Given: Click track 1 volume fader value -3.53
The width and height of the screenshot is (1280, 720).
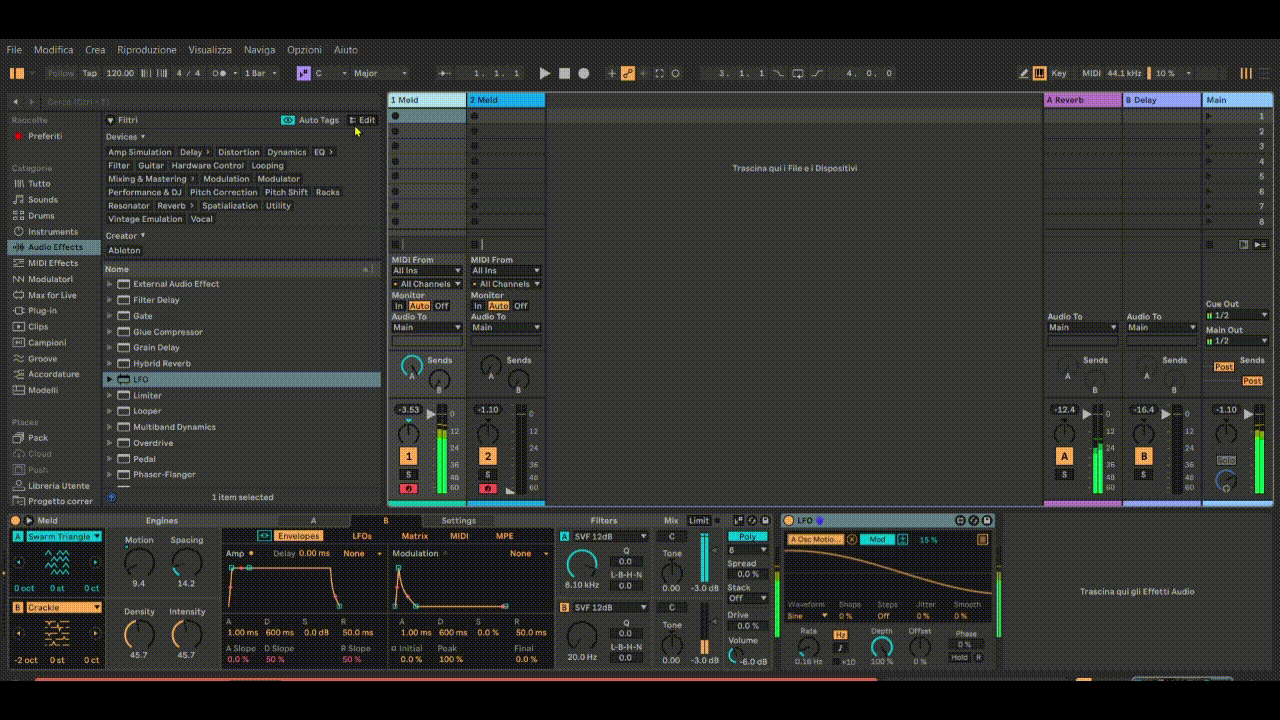Looking at the screenshot, I should click(x=408, y=410).
